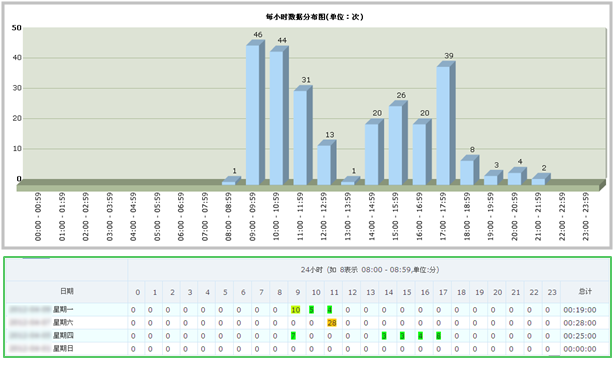Click the 07:00 - 07:59 axis label
Screen dimensions: 615x365
point(205,216)
